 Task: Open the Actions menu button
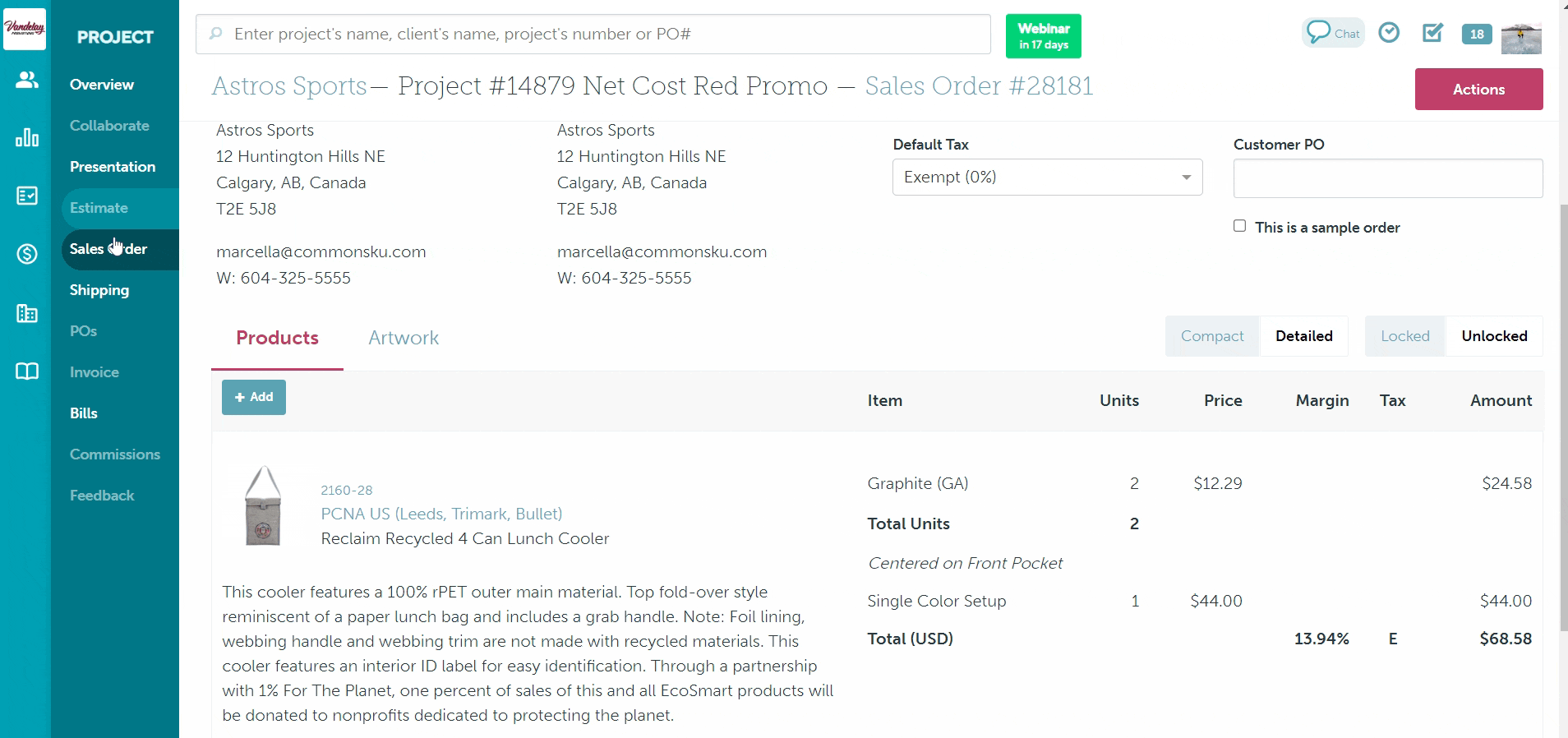pos(1478,90)
